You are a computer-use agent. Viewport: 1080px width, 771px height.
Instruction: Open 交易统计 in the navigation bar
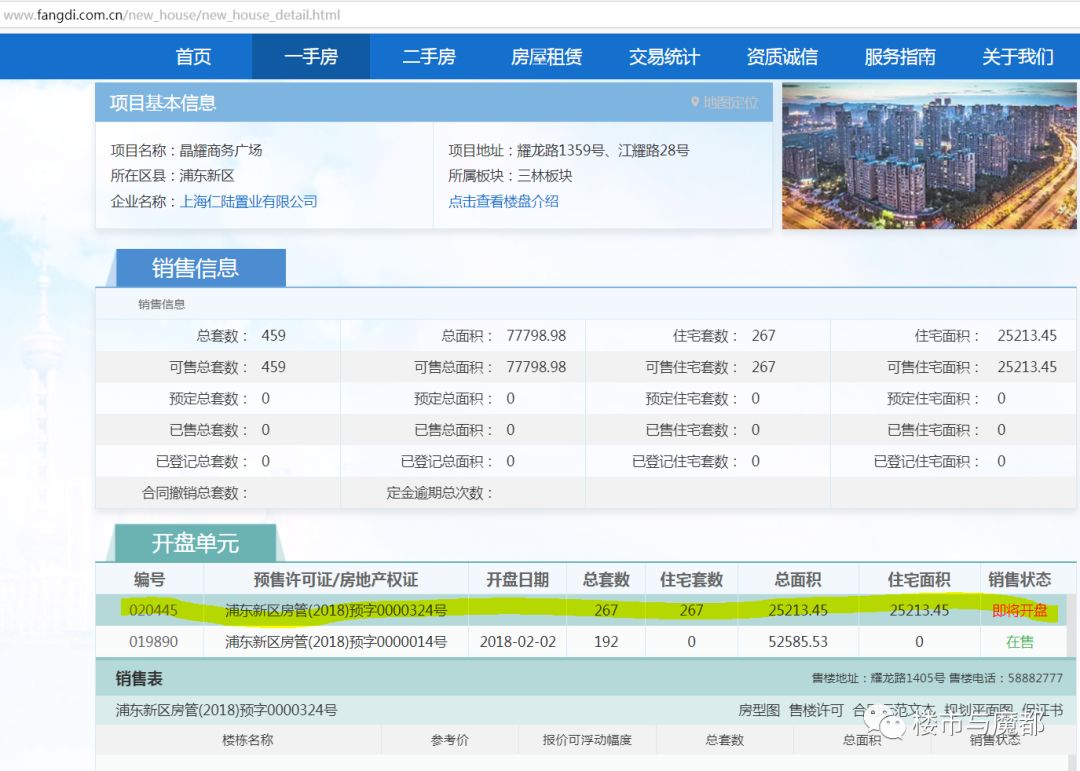(664, 57)
